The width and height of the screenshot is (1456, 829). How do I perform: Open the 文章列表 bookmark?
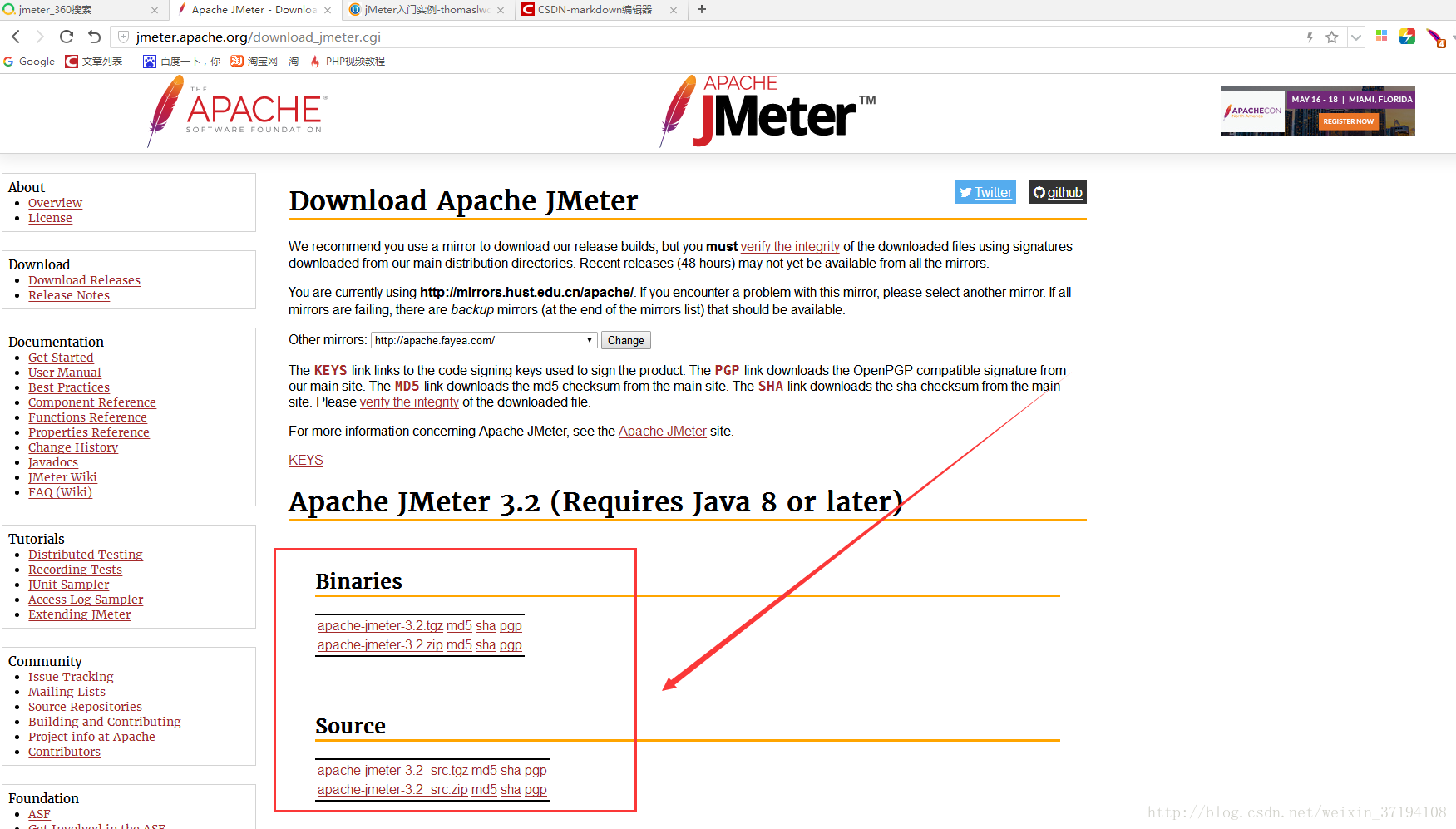coord(97,62)
